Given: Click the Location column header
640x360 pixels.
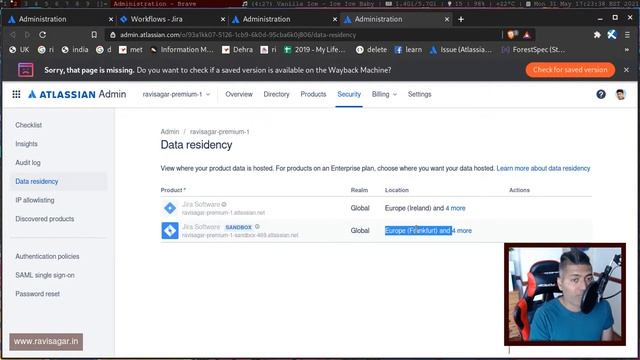Looking at the screenshot, I should pos(397,190).
